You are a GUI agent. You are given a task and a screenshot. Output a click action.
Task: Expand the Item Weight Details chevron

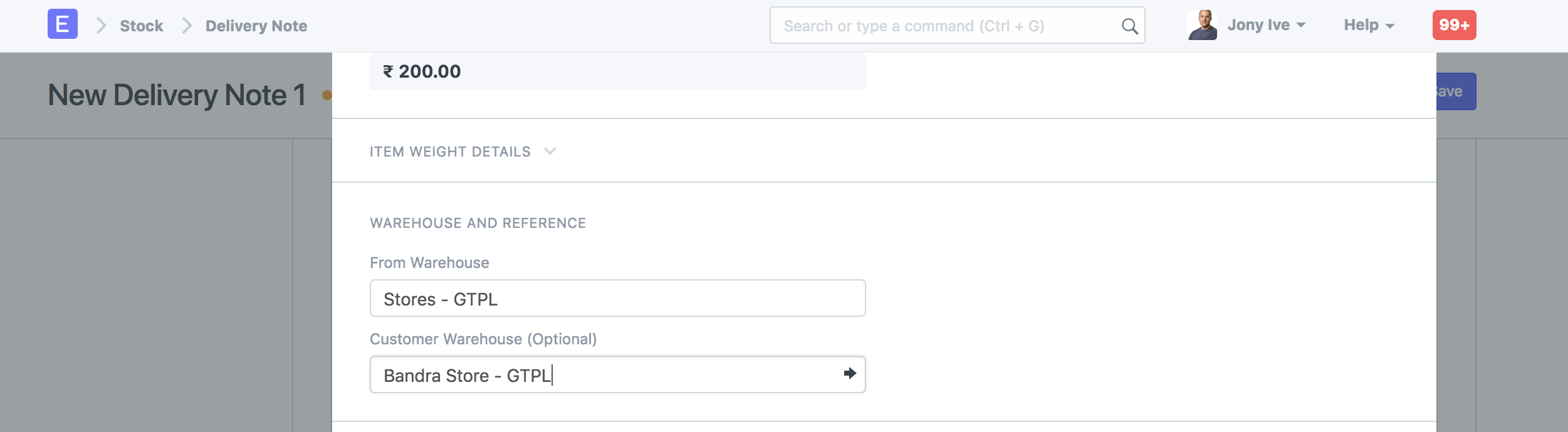[x=550, y=152]
